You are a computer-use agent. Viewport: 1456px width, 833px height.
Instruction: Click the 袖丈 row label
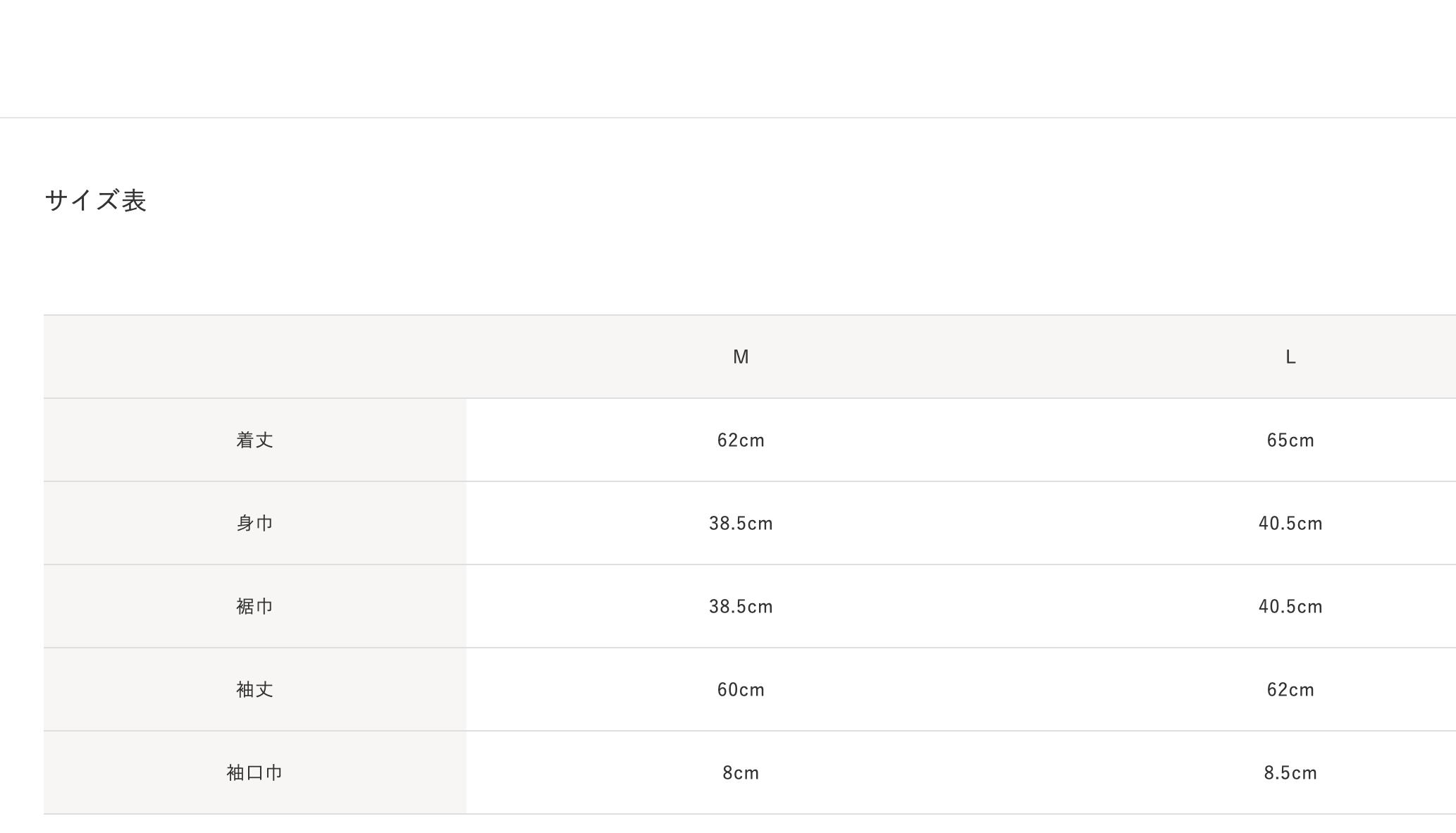254,690
